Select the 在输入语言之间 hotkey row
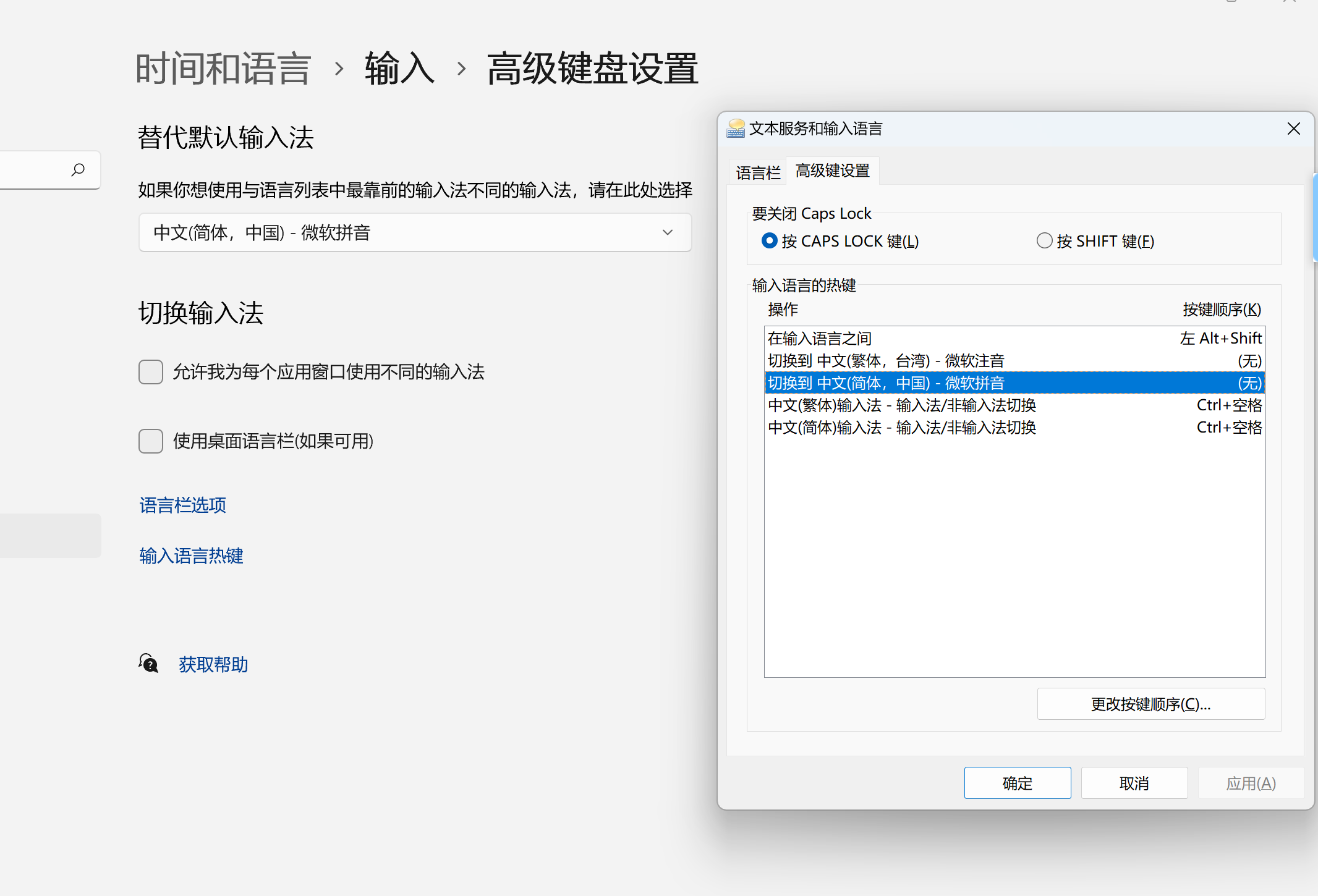 tap(1014, 338)
